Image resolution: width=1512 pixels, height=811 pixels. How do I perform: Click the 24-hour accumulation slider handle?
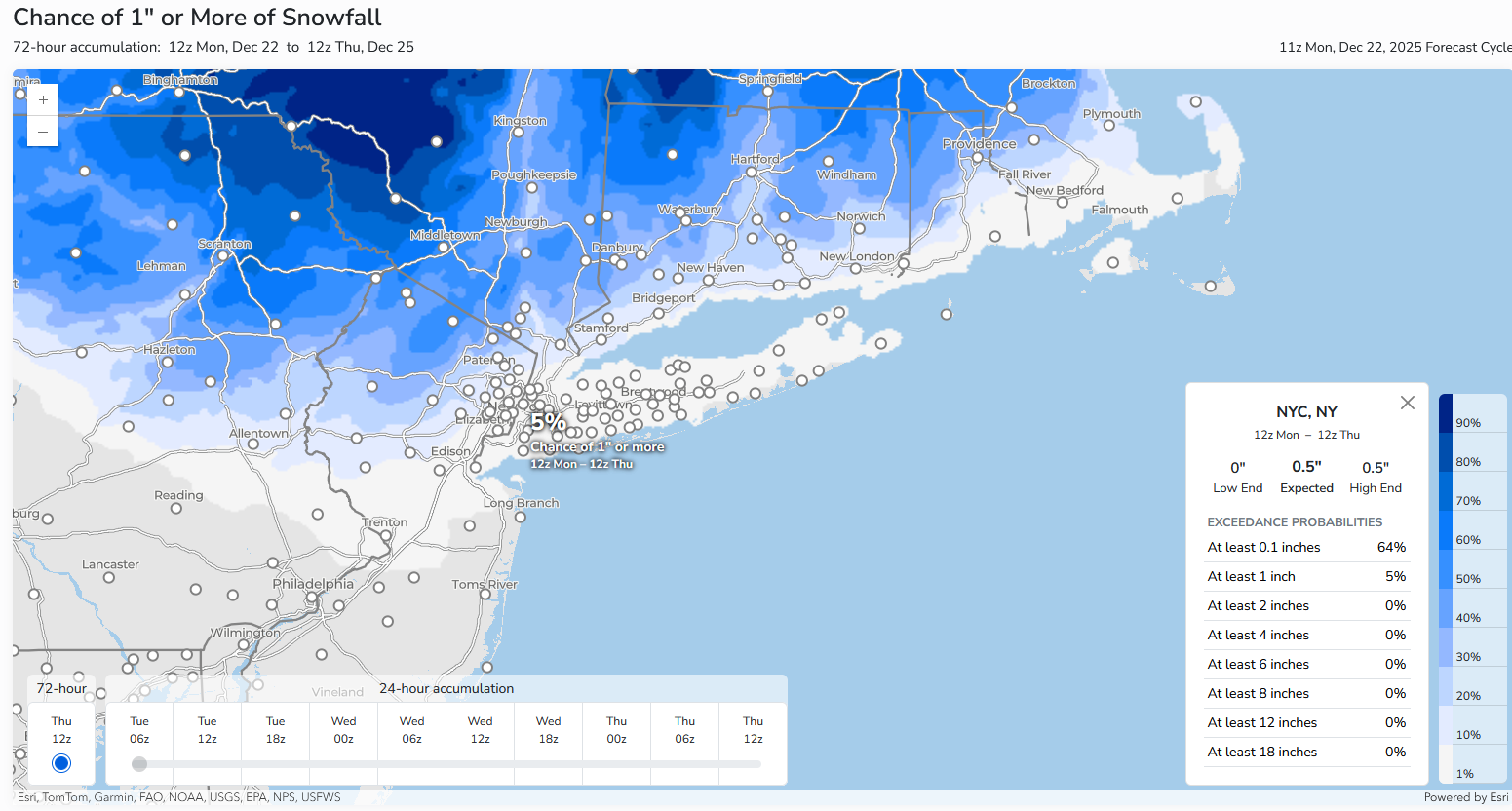pyautogui.click(x=139, y=764)
